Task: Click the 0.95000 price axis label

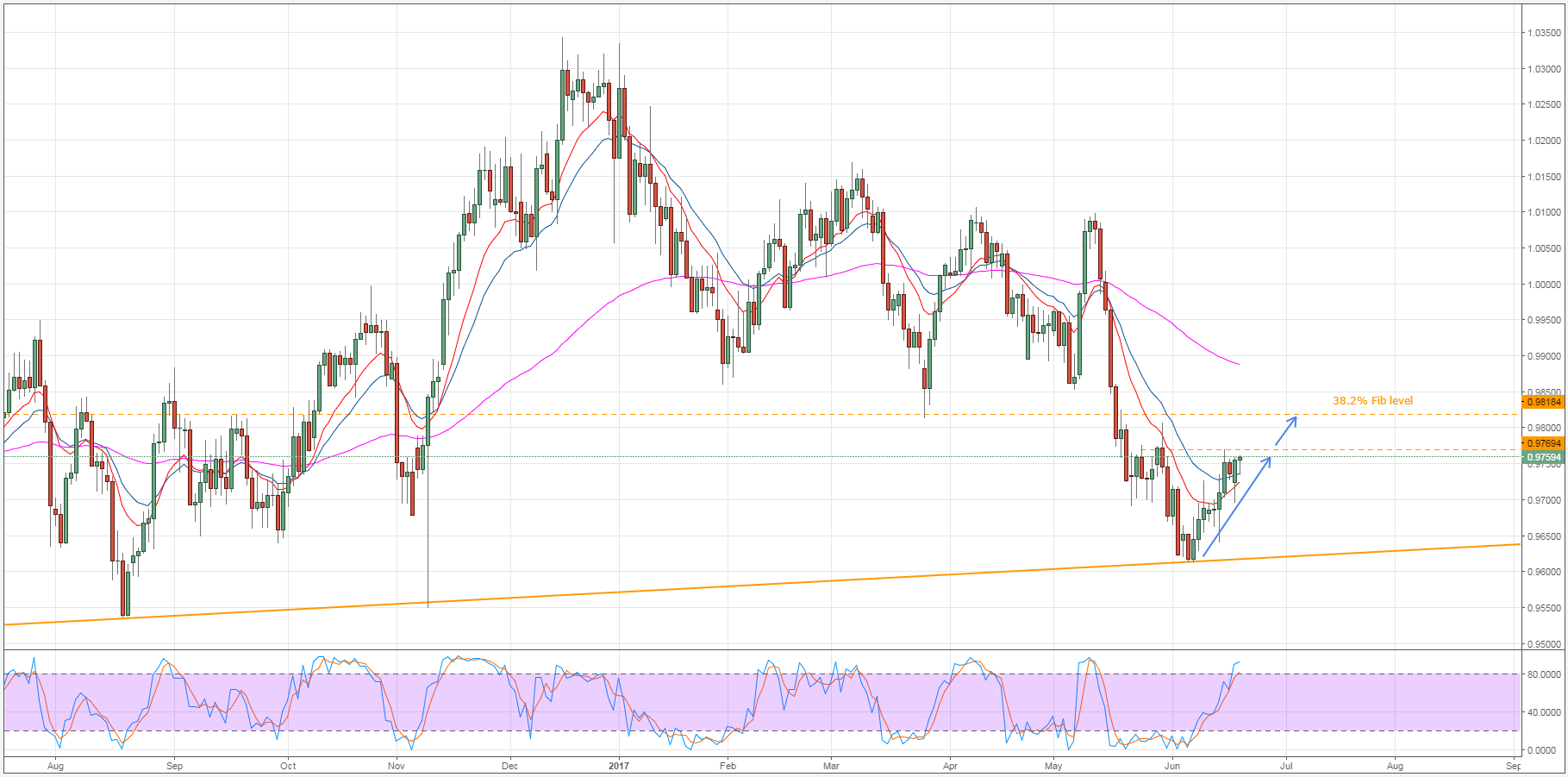Action: [1544, 644]
